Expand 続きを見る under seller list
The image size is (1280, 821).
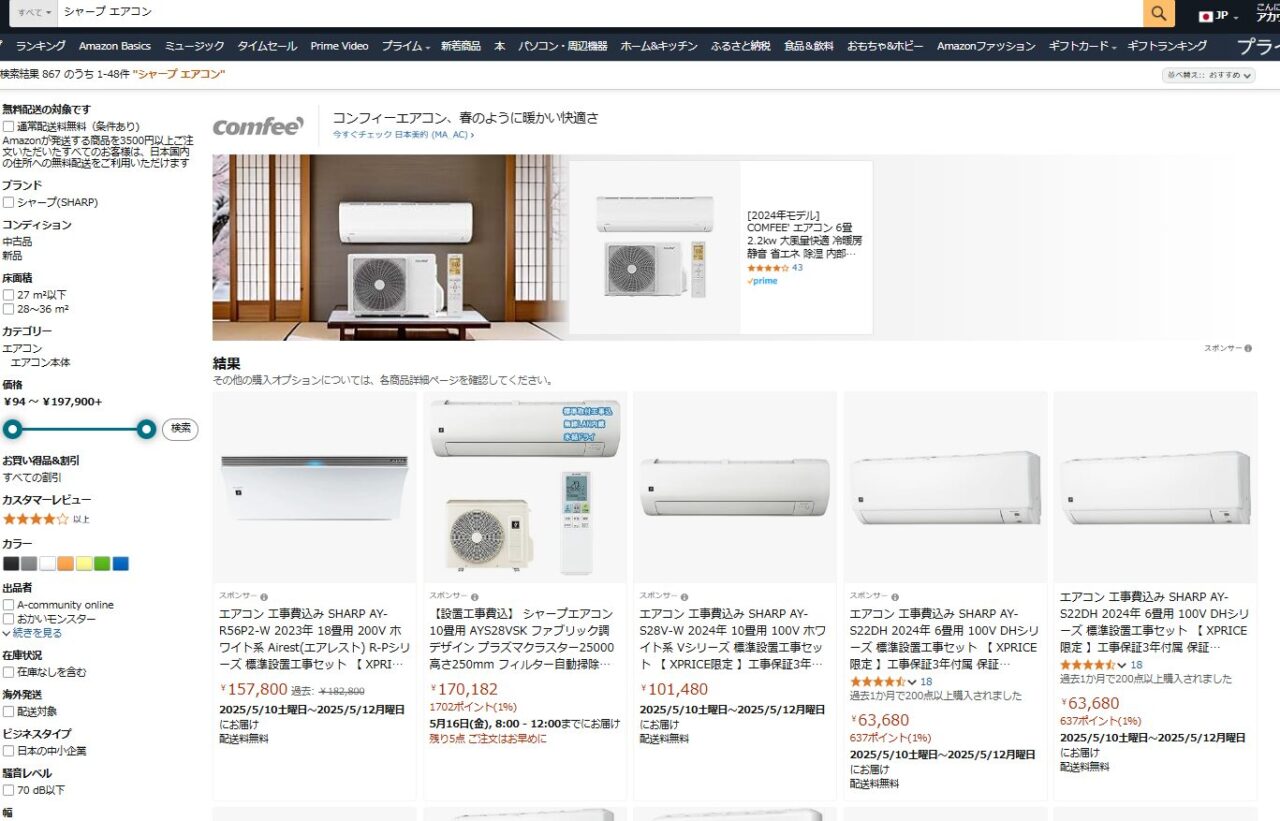(x=32, y=633)
